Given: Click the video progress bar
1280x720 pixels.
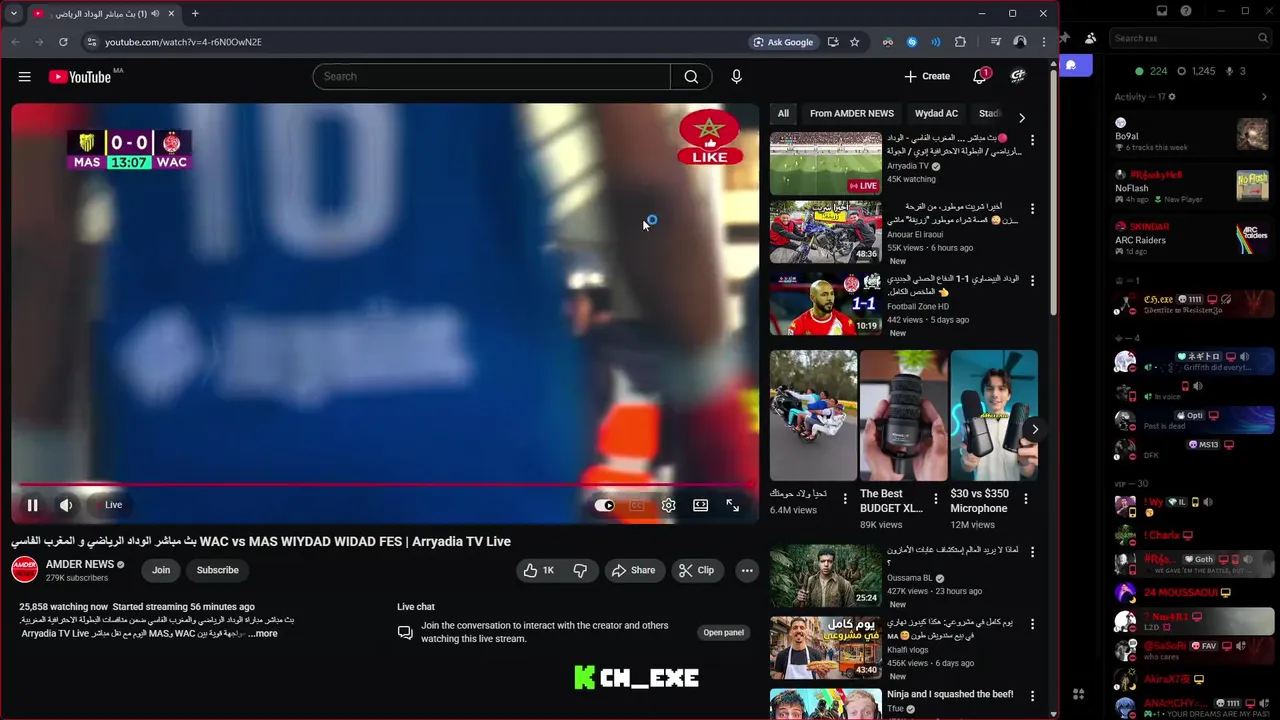Looking at the screenshot, I should click(x=385, y=485).
